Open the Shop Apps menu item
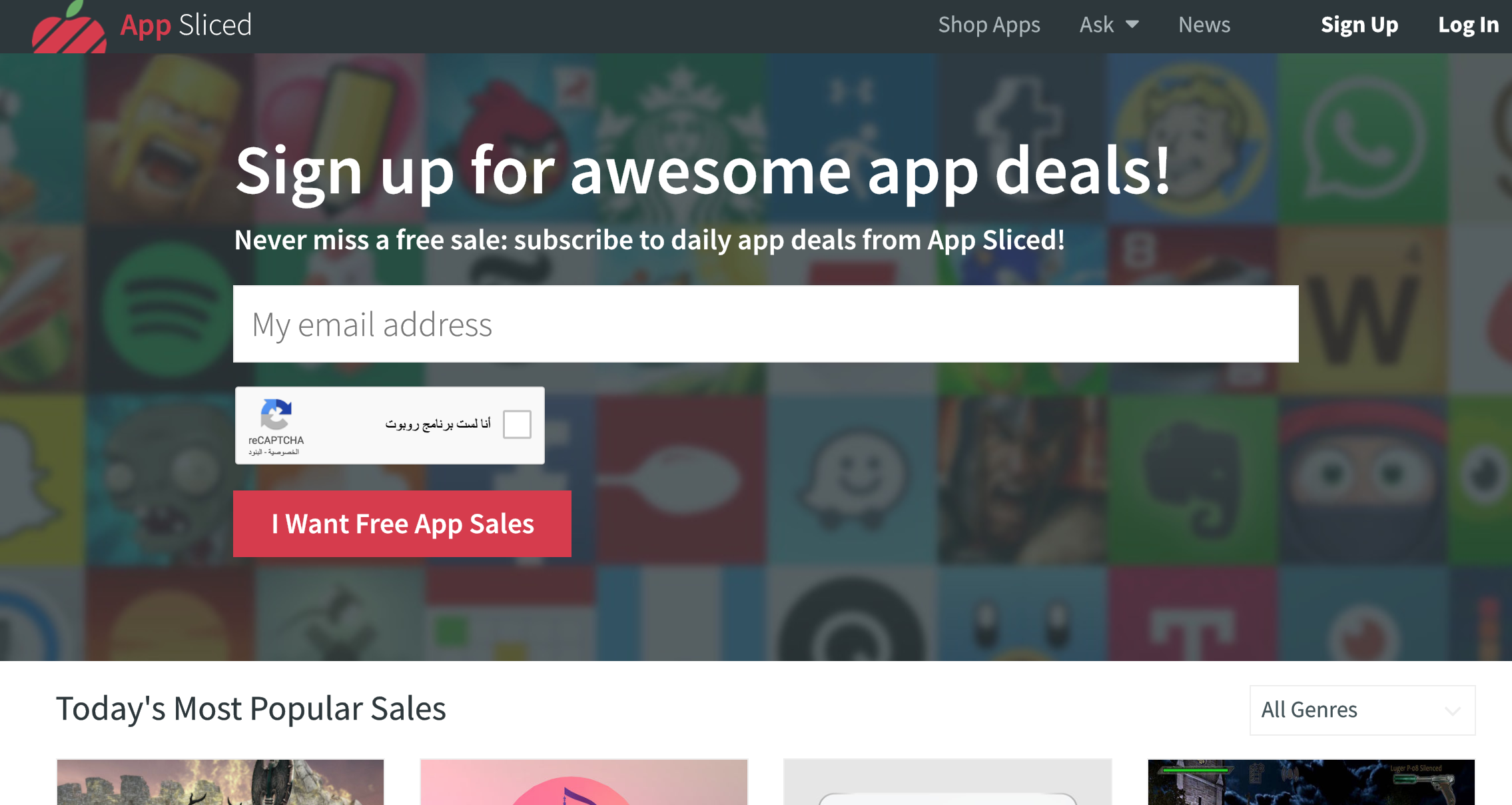Image resolution: width=1512 pixels, height=805 pixels. coord(989,25)
